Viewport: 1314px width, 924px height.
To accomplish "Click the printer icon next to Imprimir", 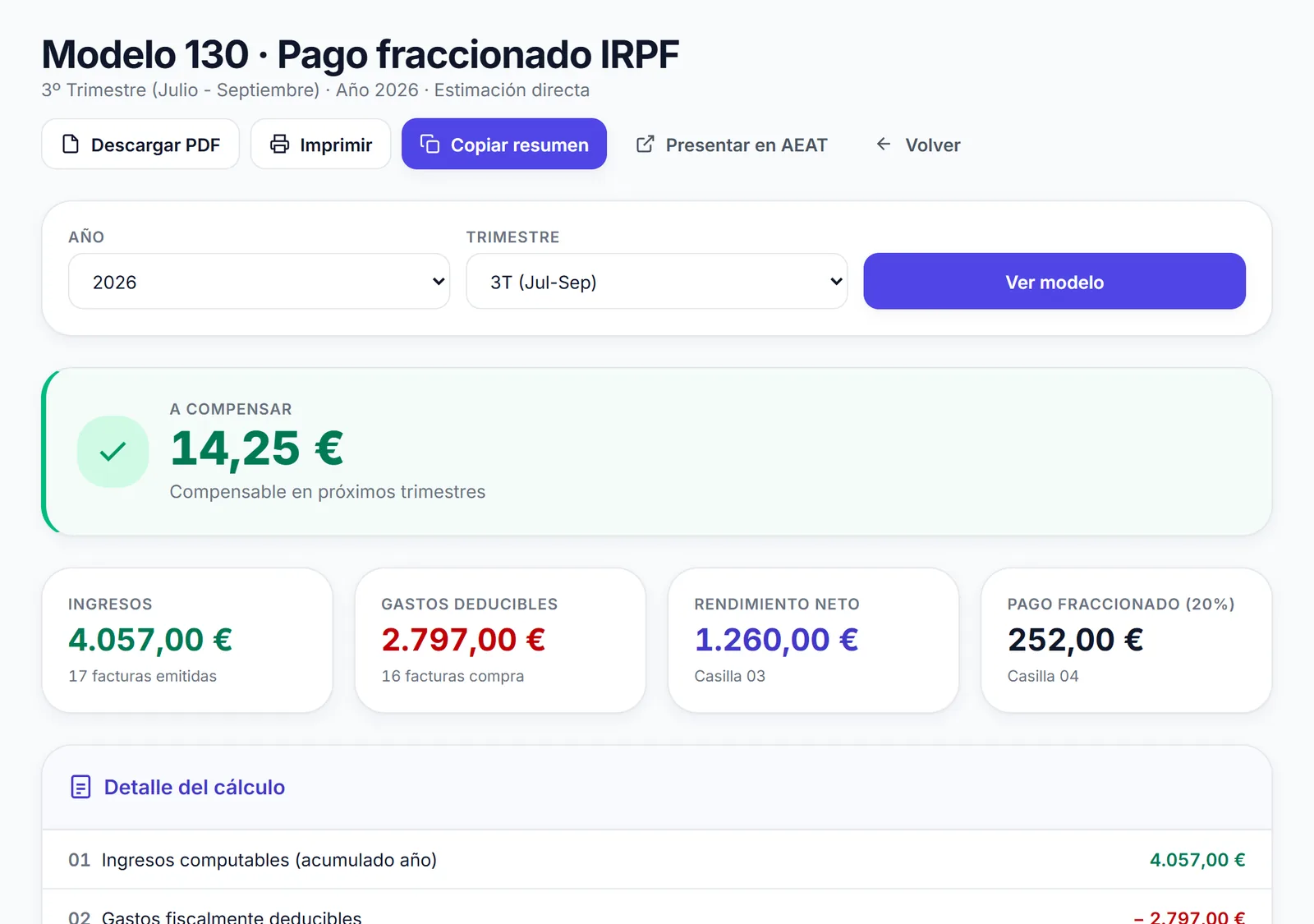I will [280, 145].
